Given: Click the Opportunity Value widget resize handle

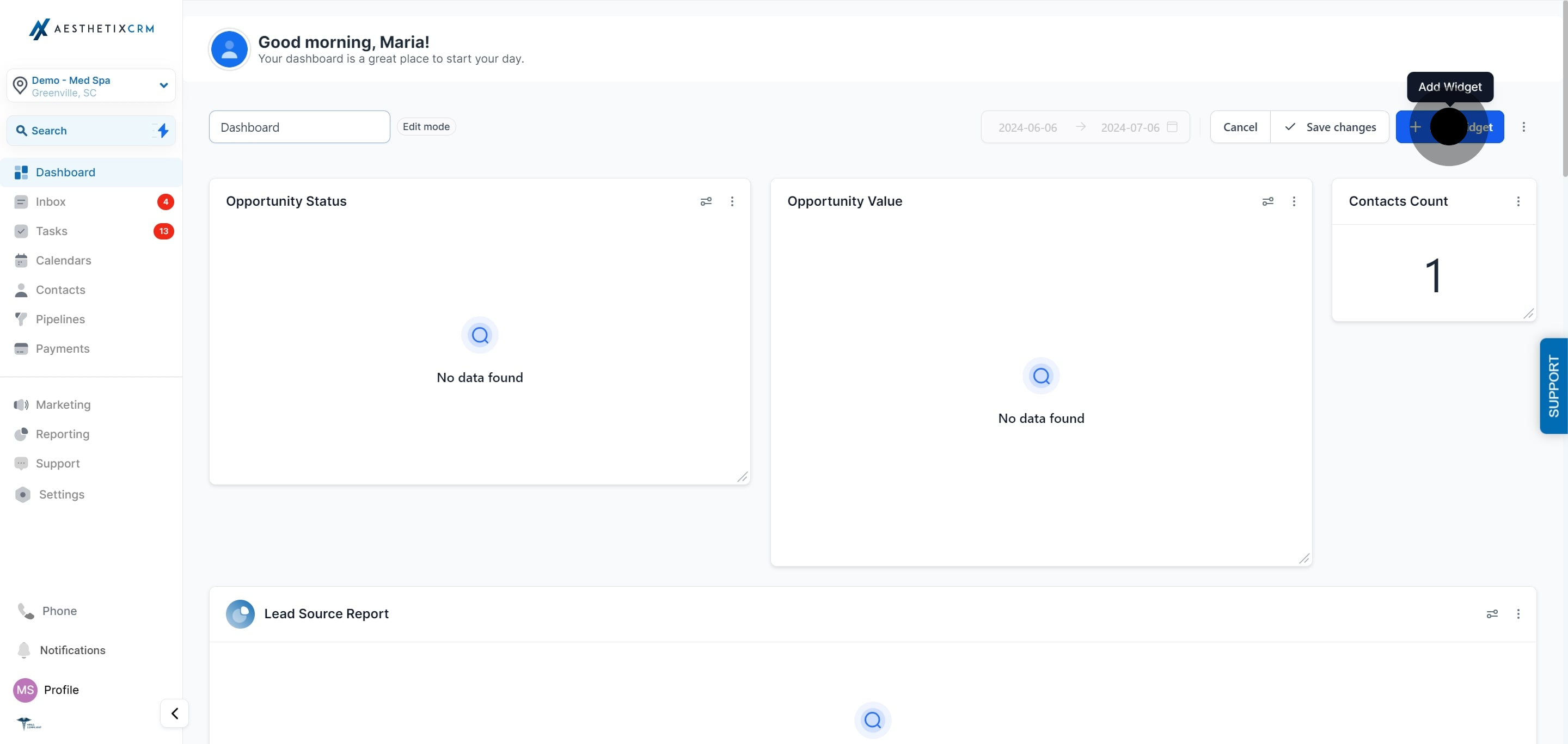Looking at the screenshot, I should tap(1304, 558).
